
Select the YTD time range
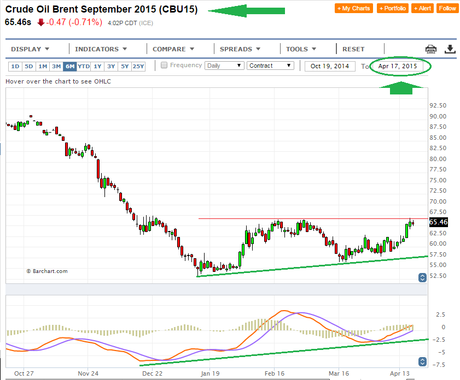[x=84, y=66]
